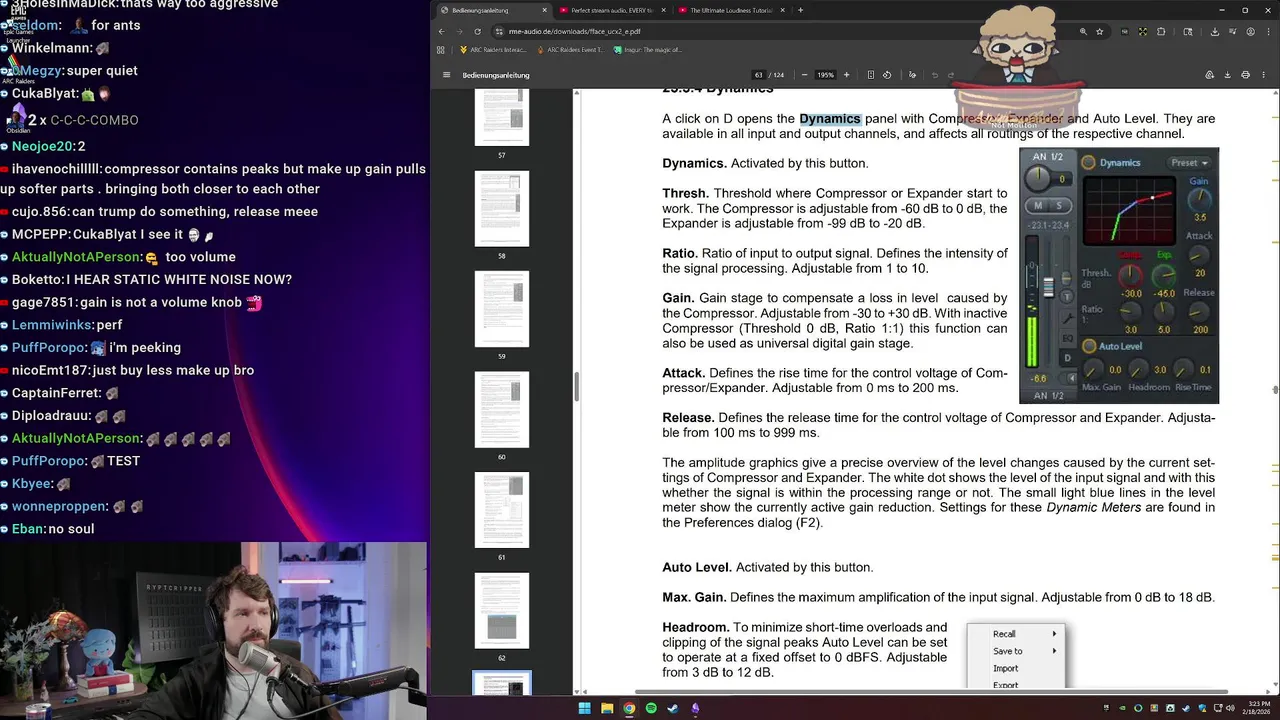The width and height of the screenshot is (1280, 720).
Task: Click Recall entry in pictured context menu
Action: (1004, 634)
